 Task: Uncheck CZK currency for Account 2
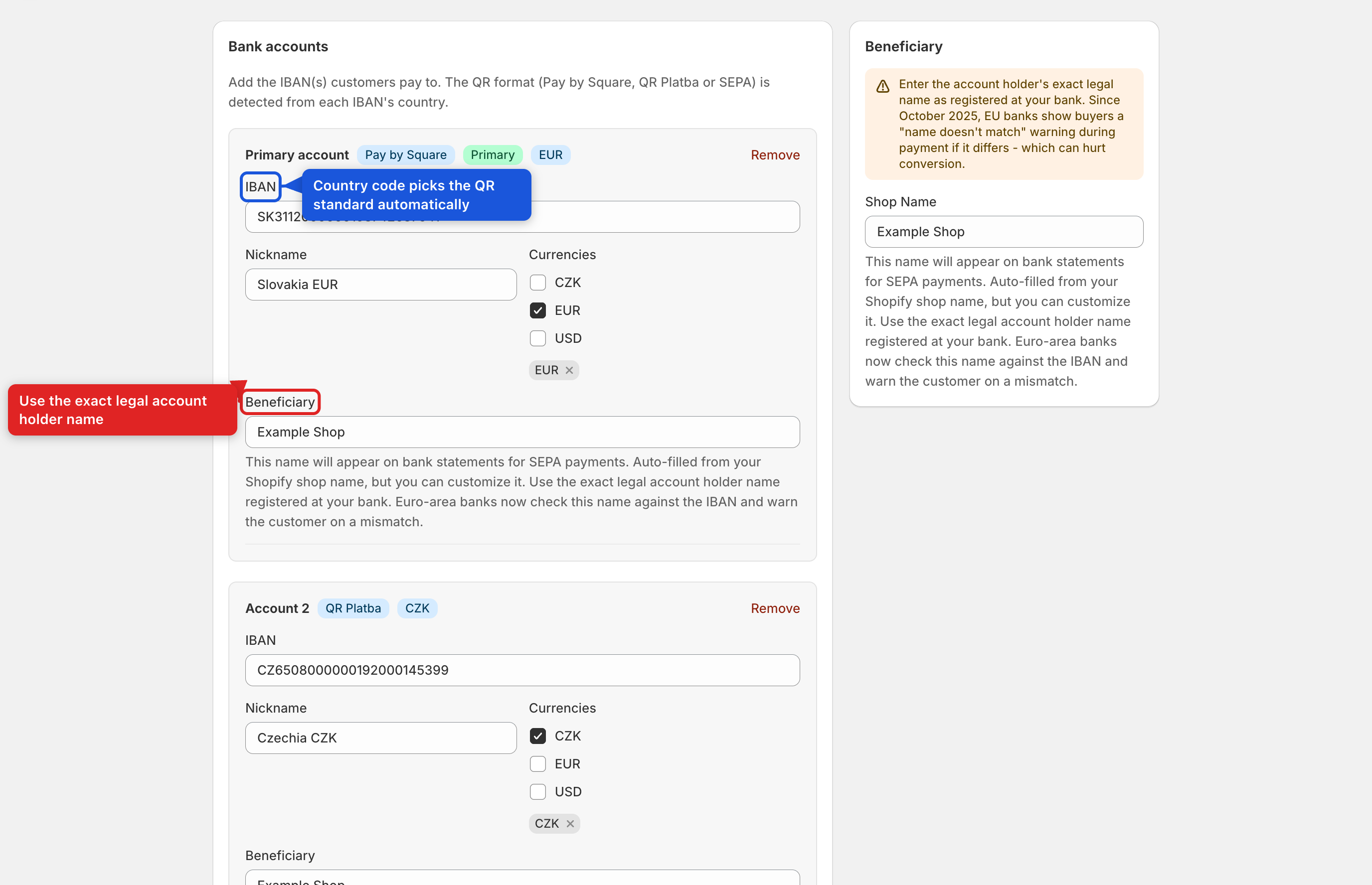(537, 736)
